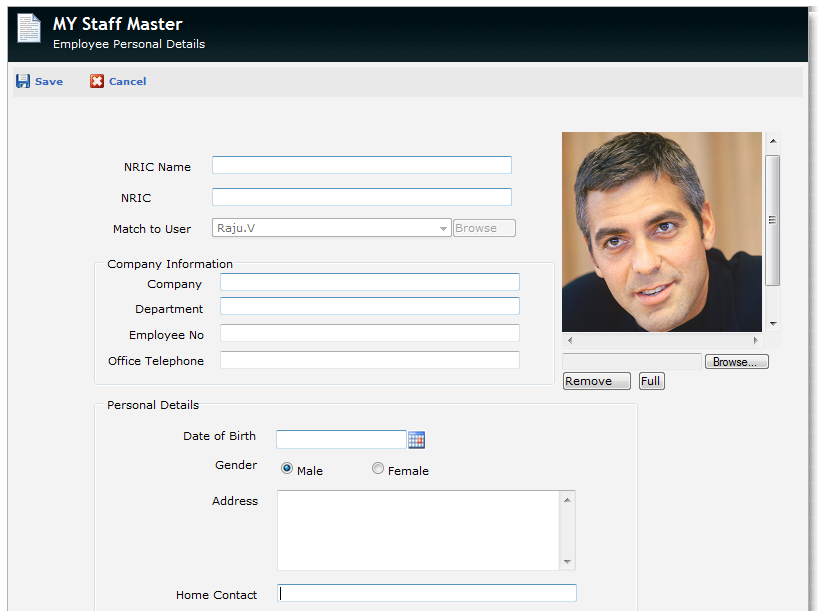Focus the NRIC Name input field

click(x=361, y=165)
